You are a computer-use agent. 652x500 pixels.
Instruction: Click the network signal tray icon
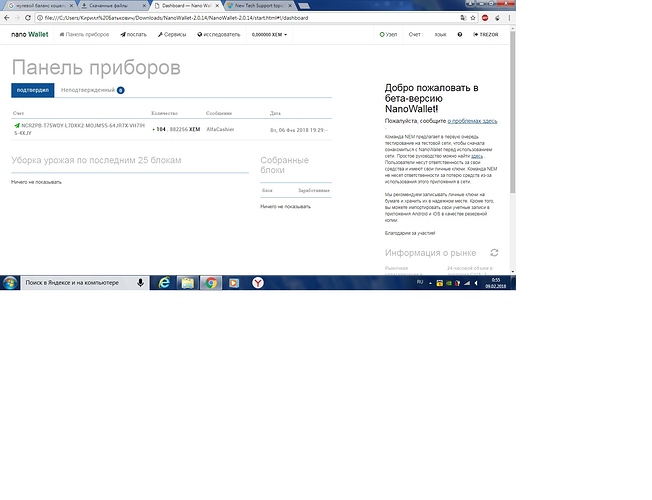tap(467, 283)
